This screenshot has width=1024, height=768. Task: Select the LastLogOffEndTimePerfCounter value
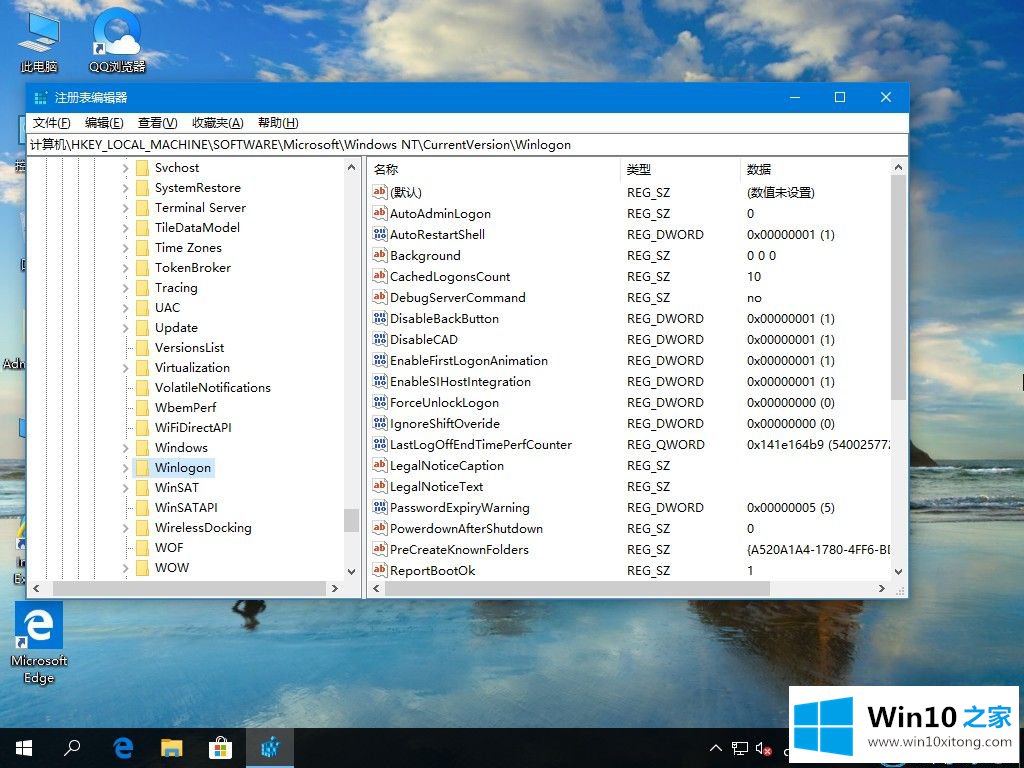click(481, 444)
